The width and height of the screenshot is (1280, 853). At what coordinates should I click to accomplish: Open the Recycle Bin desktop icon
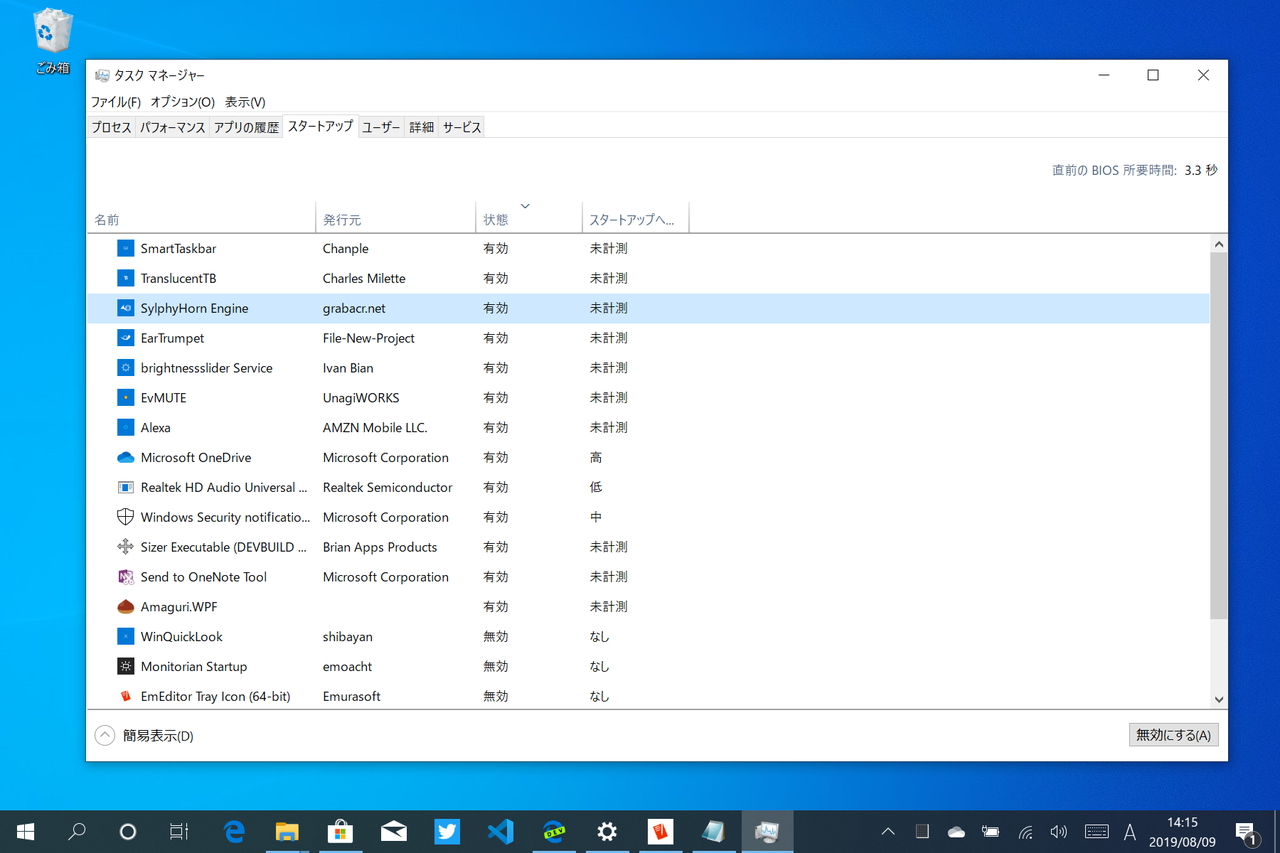pos(52,41)
